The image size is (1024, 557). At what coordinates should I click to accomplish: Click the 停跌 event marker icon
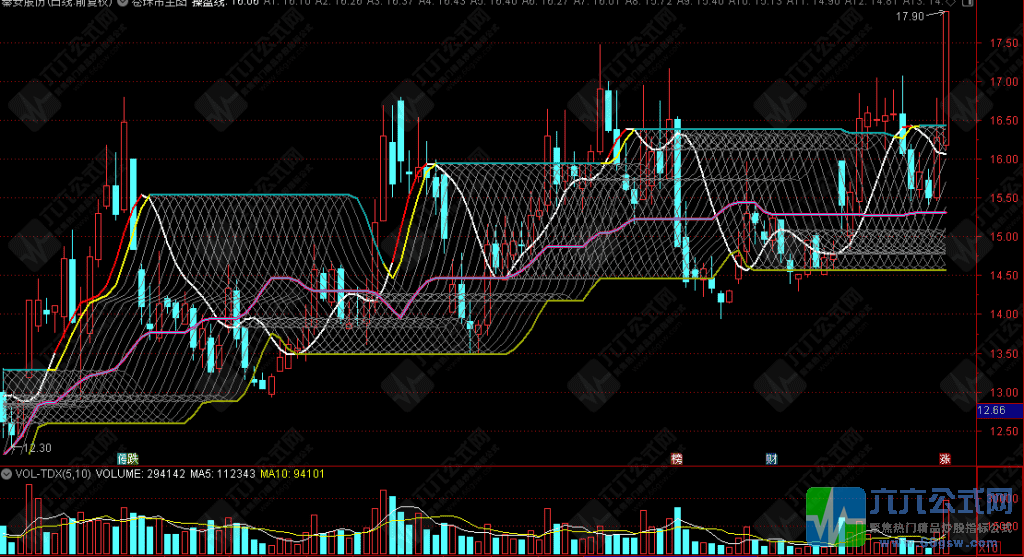pyautogui.click(x=127, y=459)
